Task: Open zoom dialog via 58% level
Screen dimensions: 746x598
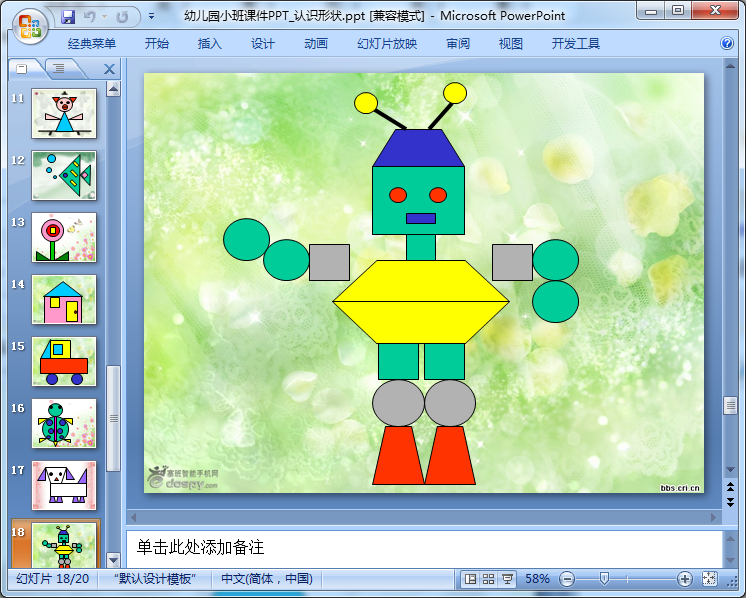Action: pyautogui.click(x=537, y=579)
